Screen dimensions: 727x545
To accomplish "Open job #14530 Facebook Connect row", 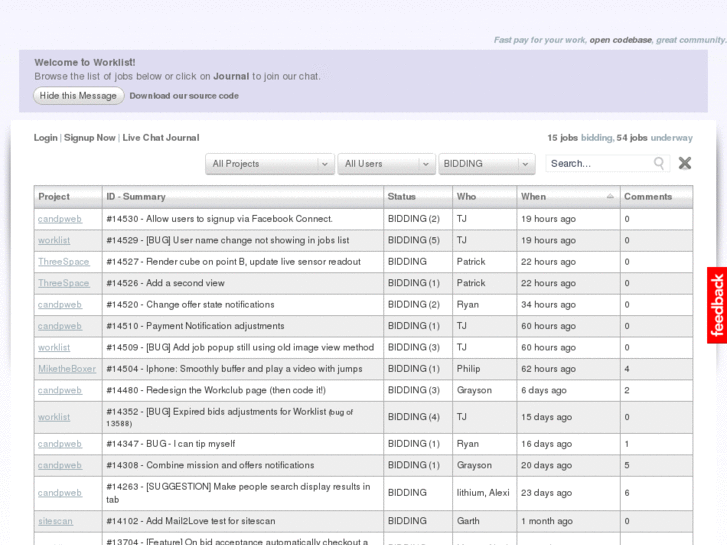I will 219,219.
